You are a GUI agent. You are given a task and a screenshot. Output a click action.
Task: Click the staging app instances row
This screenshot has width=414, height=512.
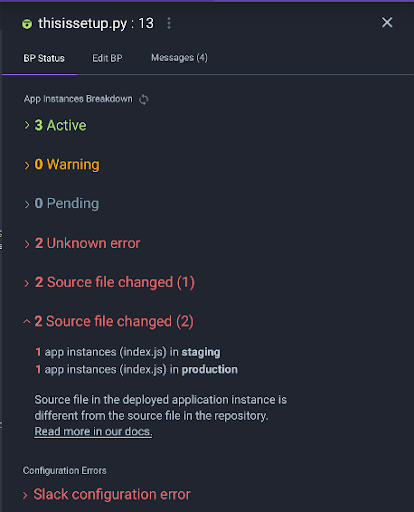(128, 352)
